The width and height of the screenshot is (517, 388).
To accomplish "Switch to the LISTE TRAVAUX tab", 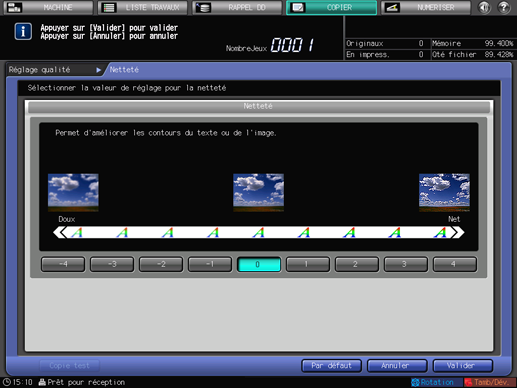I will tap(142, 7).
